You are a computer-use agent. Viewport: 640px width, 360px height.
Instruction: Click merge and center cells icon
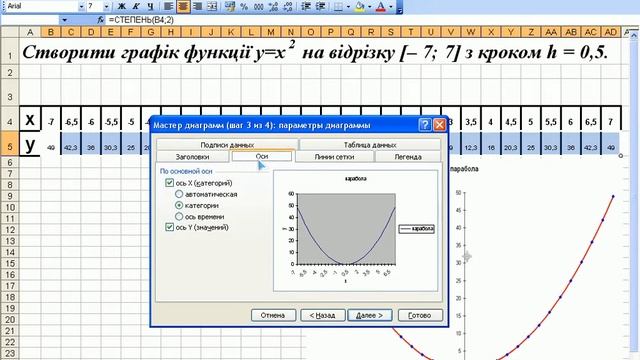pyautogui.click(x=212, y=7)
